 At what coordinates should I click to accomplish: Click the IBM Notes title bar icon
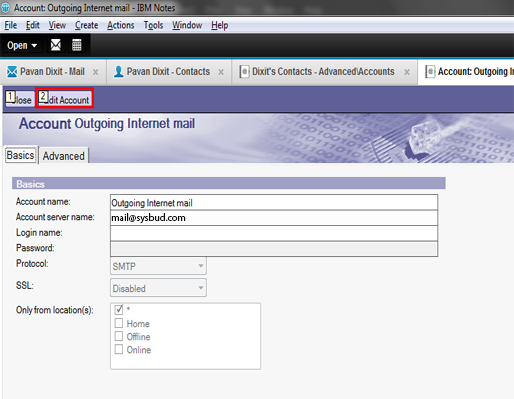(x=6, y=8)
